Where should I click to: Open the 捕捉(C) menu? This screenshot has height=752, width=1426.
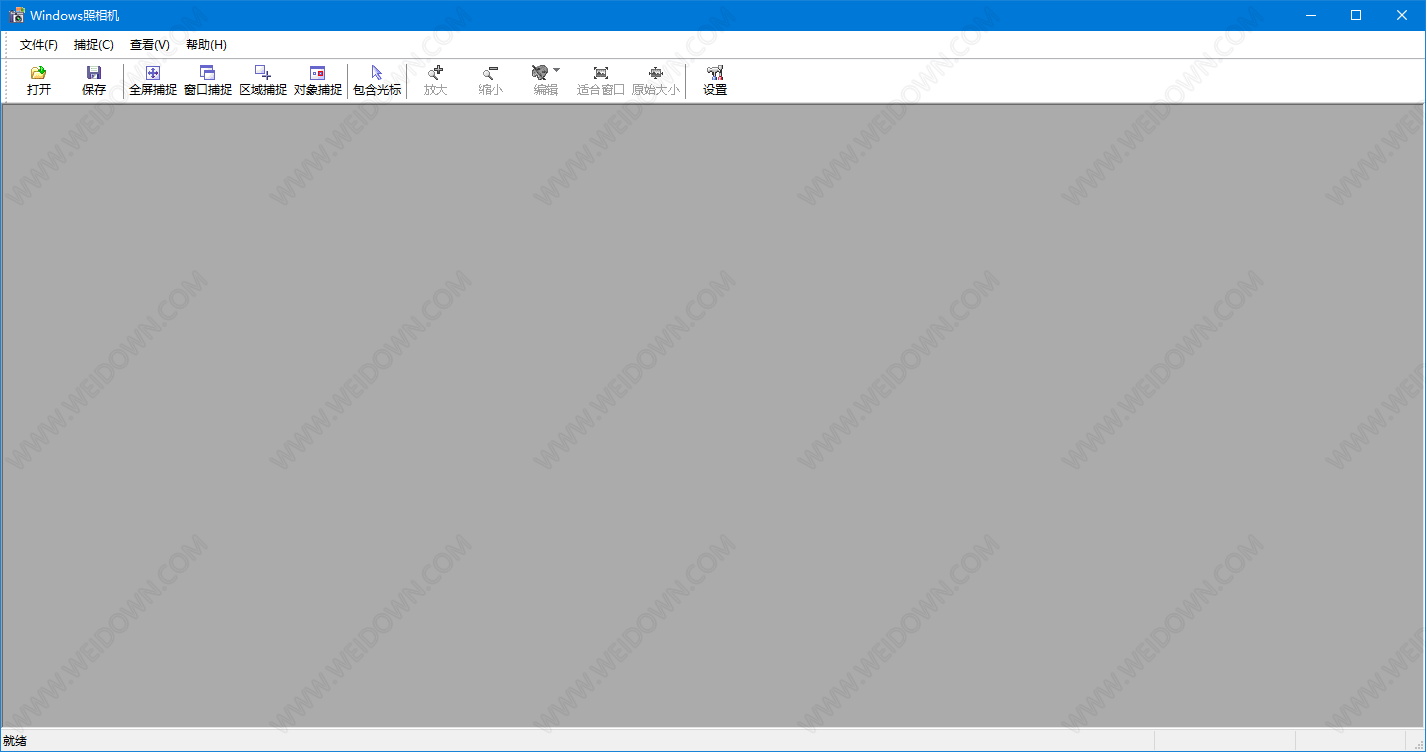pyautogui.click(x=94, y=45)
